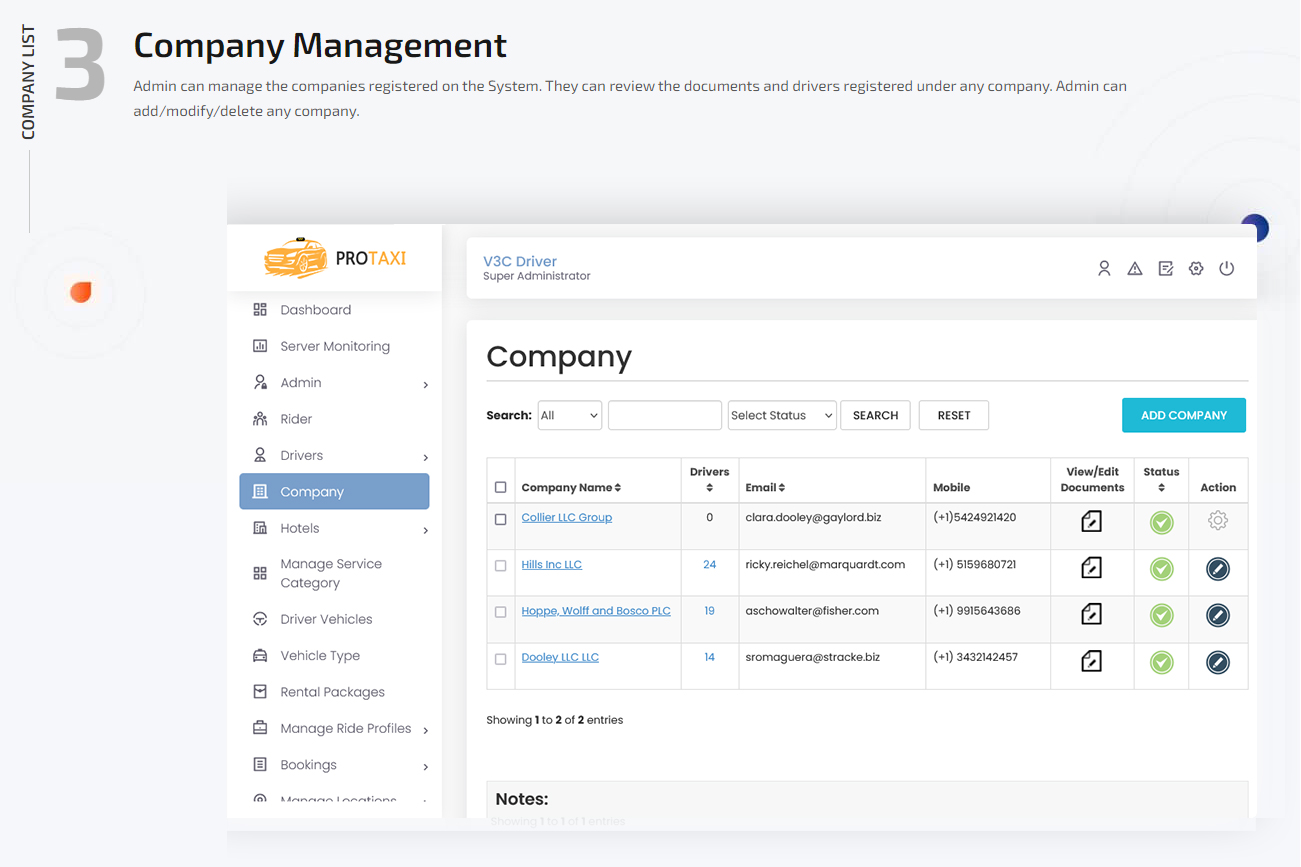Check the Dooley LLC LLC row checkbox
The image size is (1301, 867).
[x=501, y=659]
